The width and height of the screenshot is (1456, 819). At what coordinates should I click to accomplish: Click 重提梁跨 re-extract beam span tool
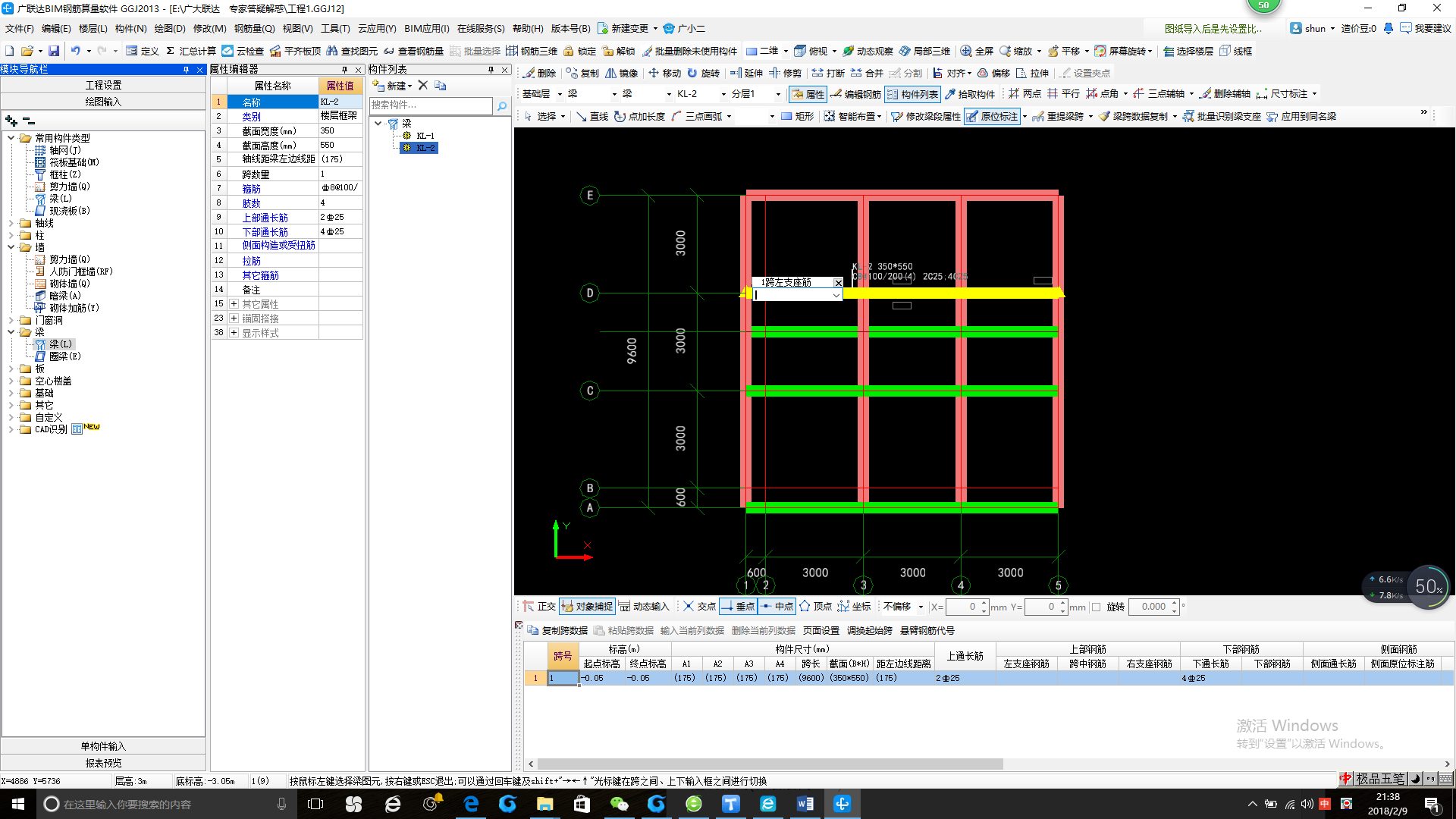(1058, 116)
